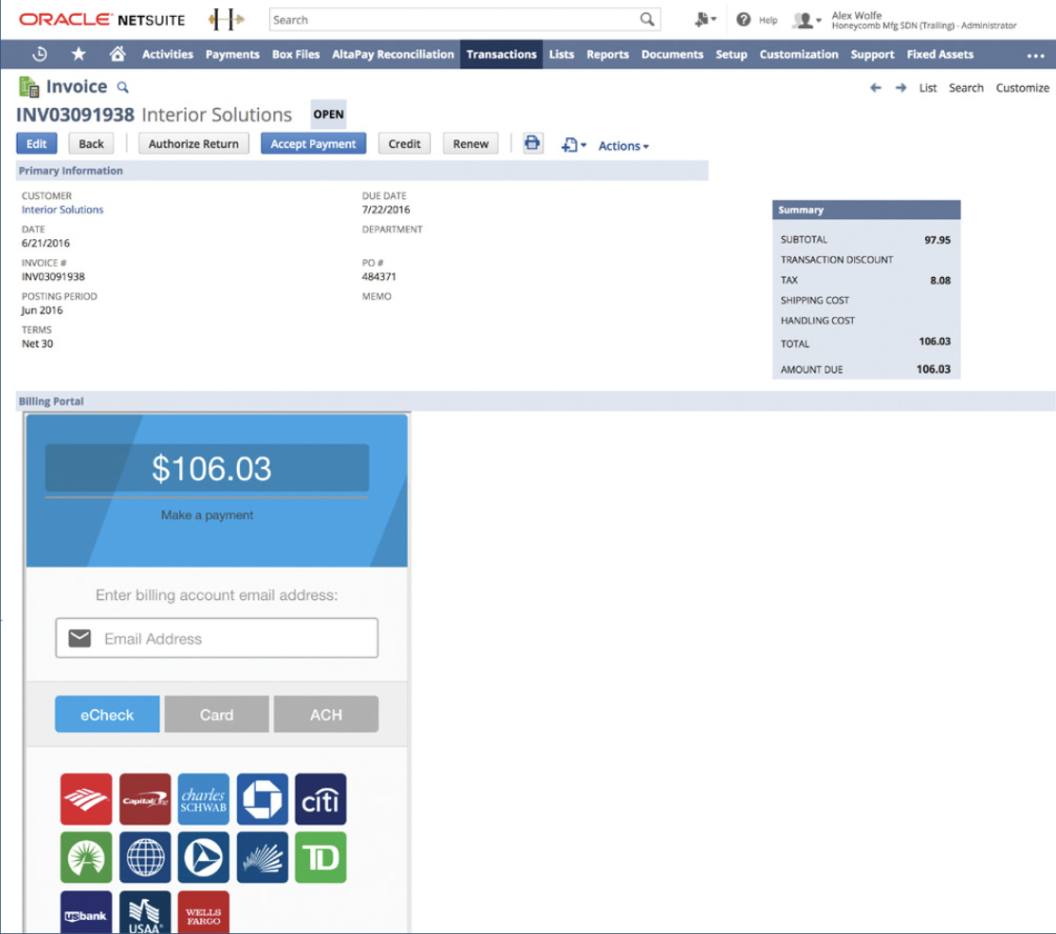Click the Renew button
This screenshot has height=934, width=1056.
coord(471,143)
